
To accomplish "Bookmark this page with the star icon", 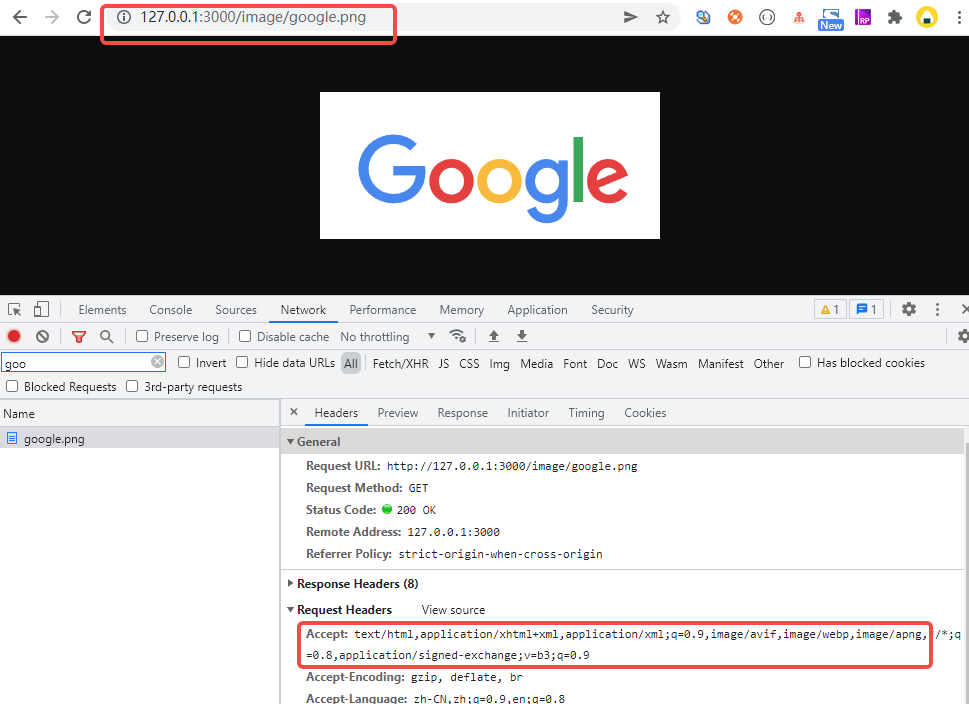I will tap(663, 17).
